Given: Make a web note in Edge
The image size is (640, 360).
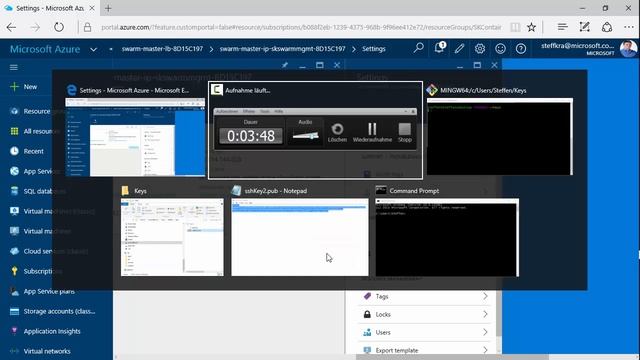Looking at the screenshot, I should (584, 27).
